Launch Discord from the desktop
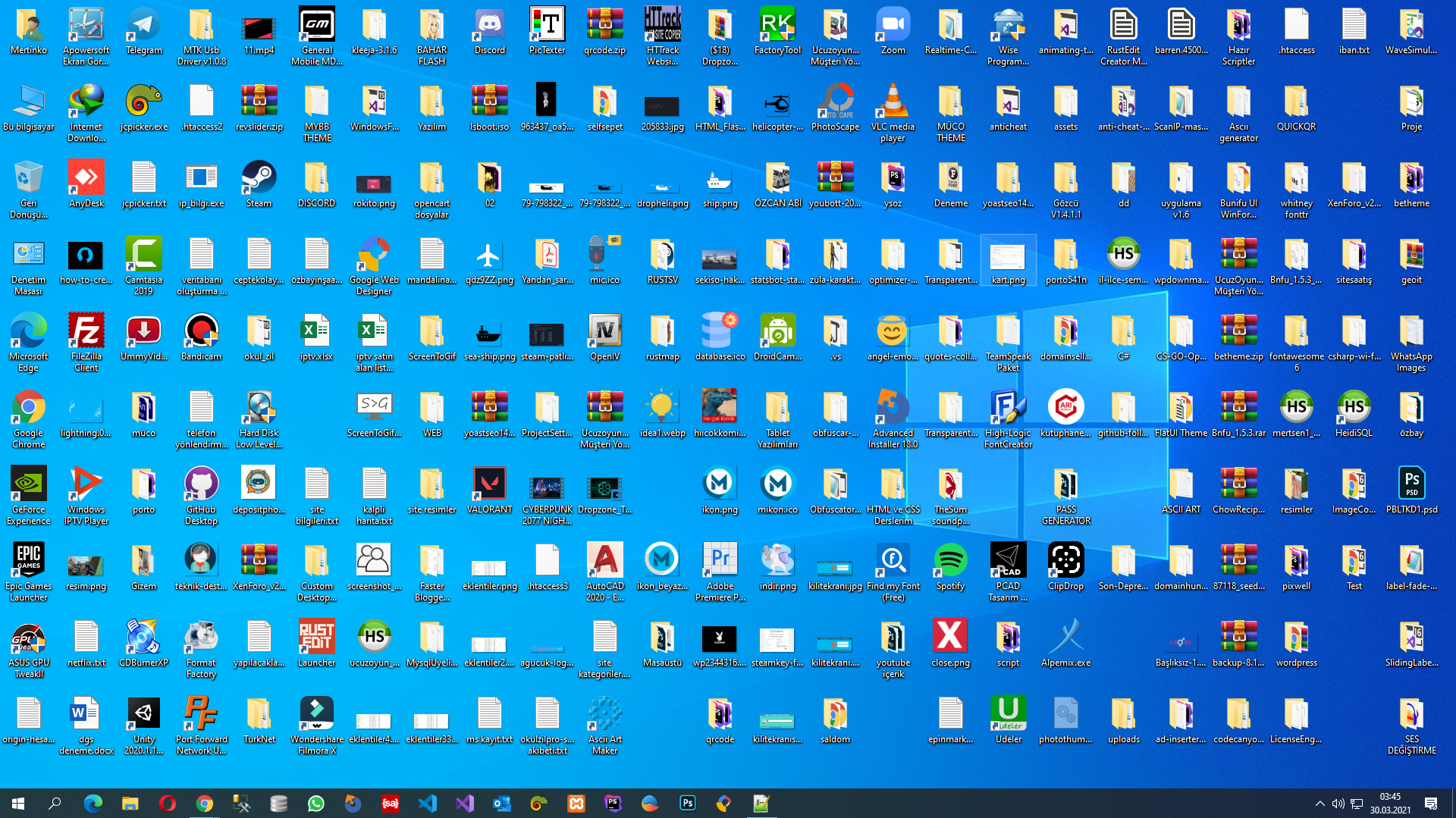The image size is (1456, 818). pyautogui.click(x=490, y=32)
